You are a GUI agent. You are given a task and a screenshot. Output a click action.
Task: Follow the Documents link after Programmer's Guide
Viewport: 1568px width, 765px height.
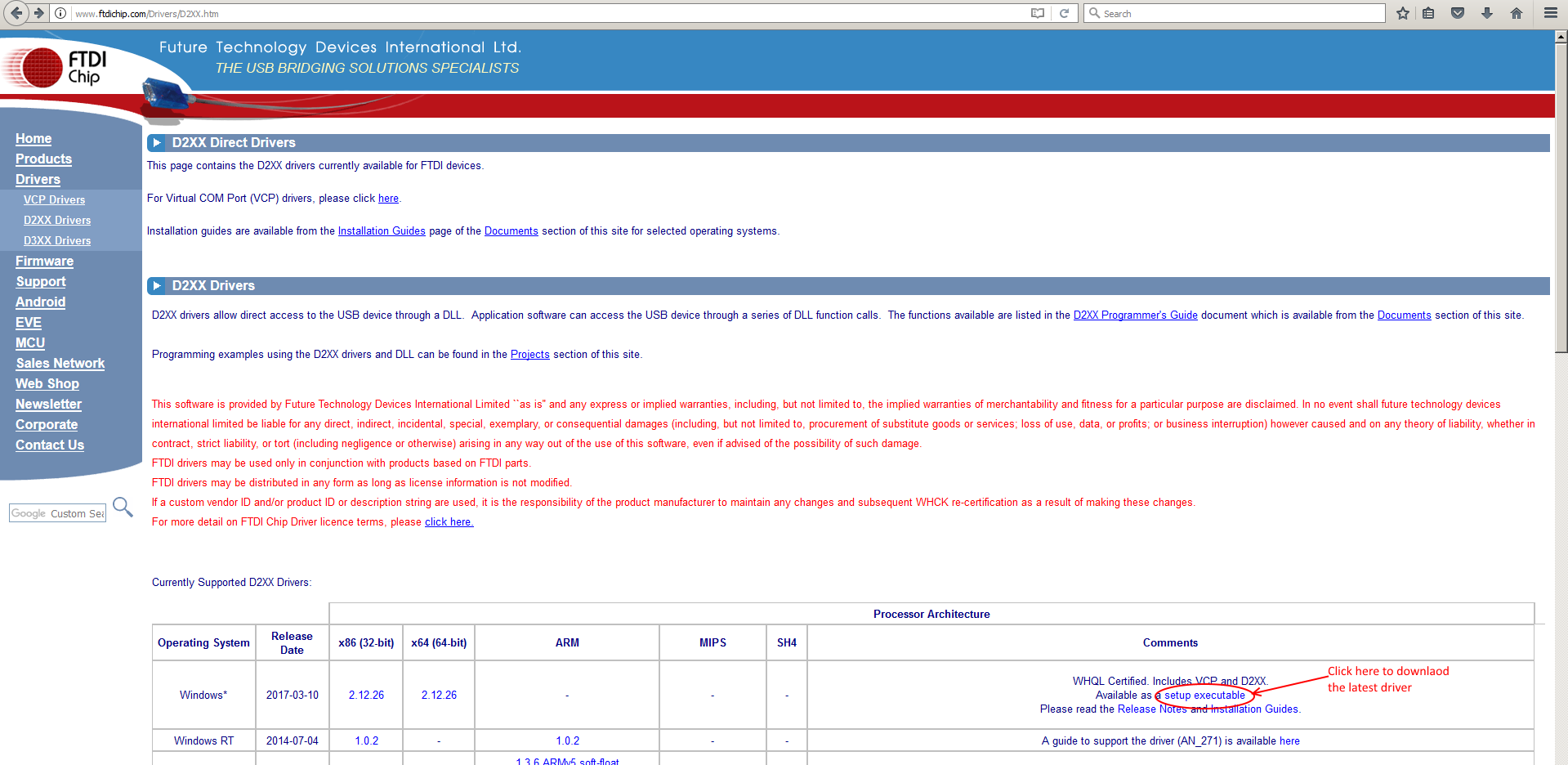tap(1405, 315)
